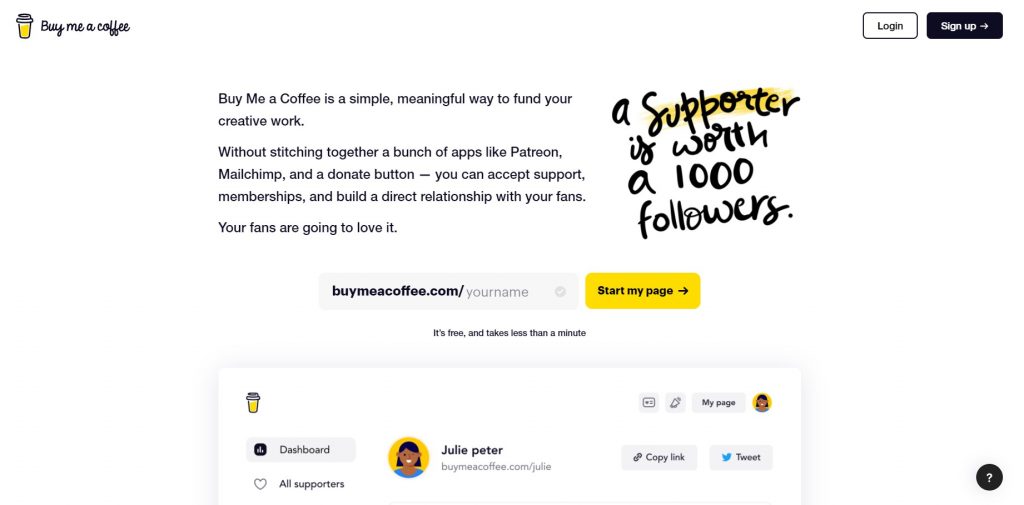
Task: Click the checkmark circle in username field
Action: click(560, 292)
